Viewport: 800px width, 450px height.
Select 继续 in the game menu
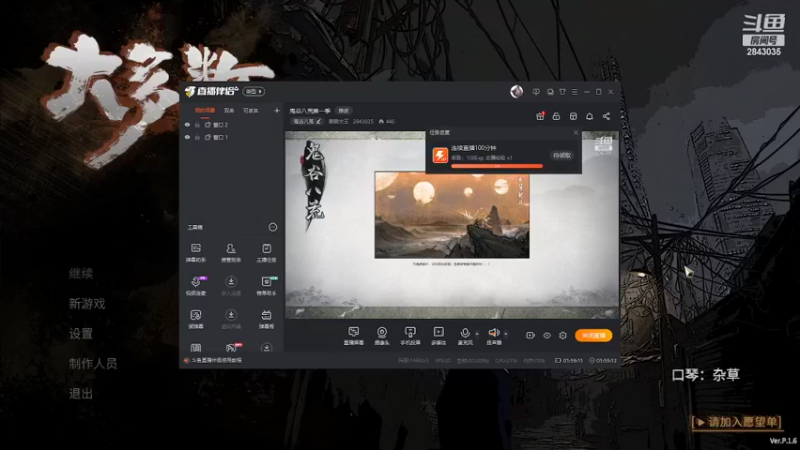tap(81, 274)
